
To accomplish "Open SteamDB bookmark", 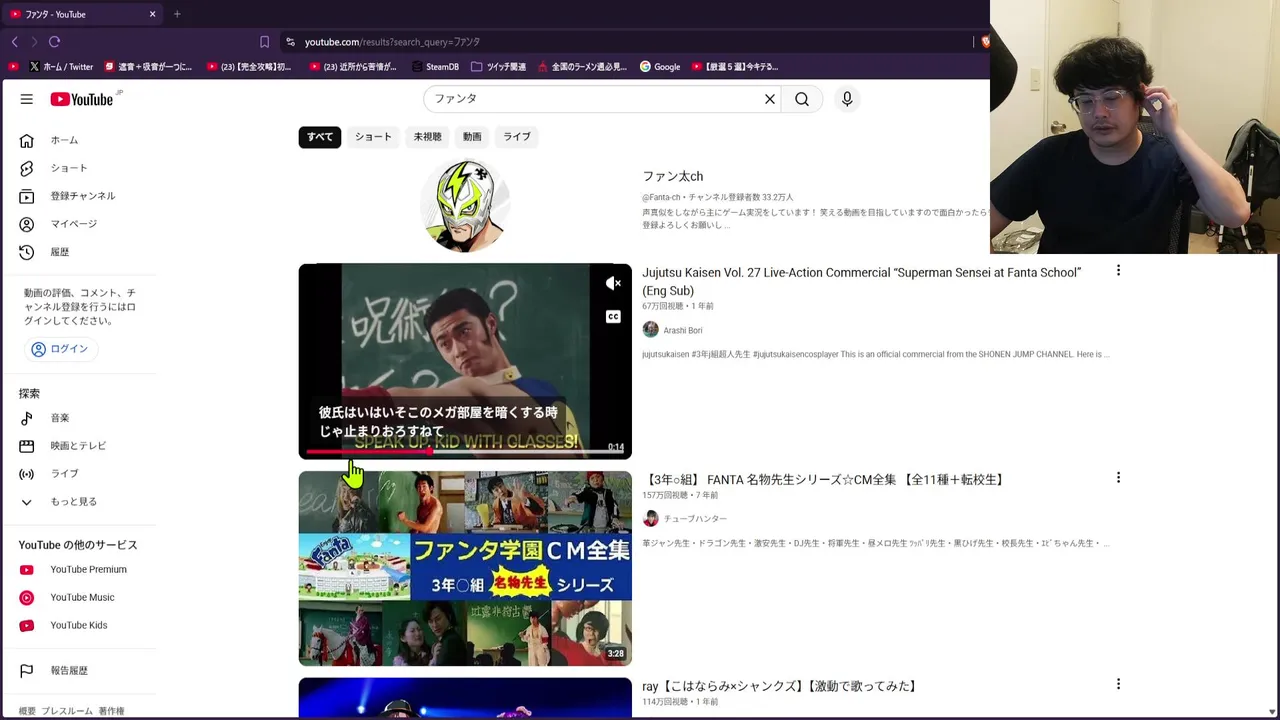I will tap(435, 67).
